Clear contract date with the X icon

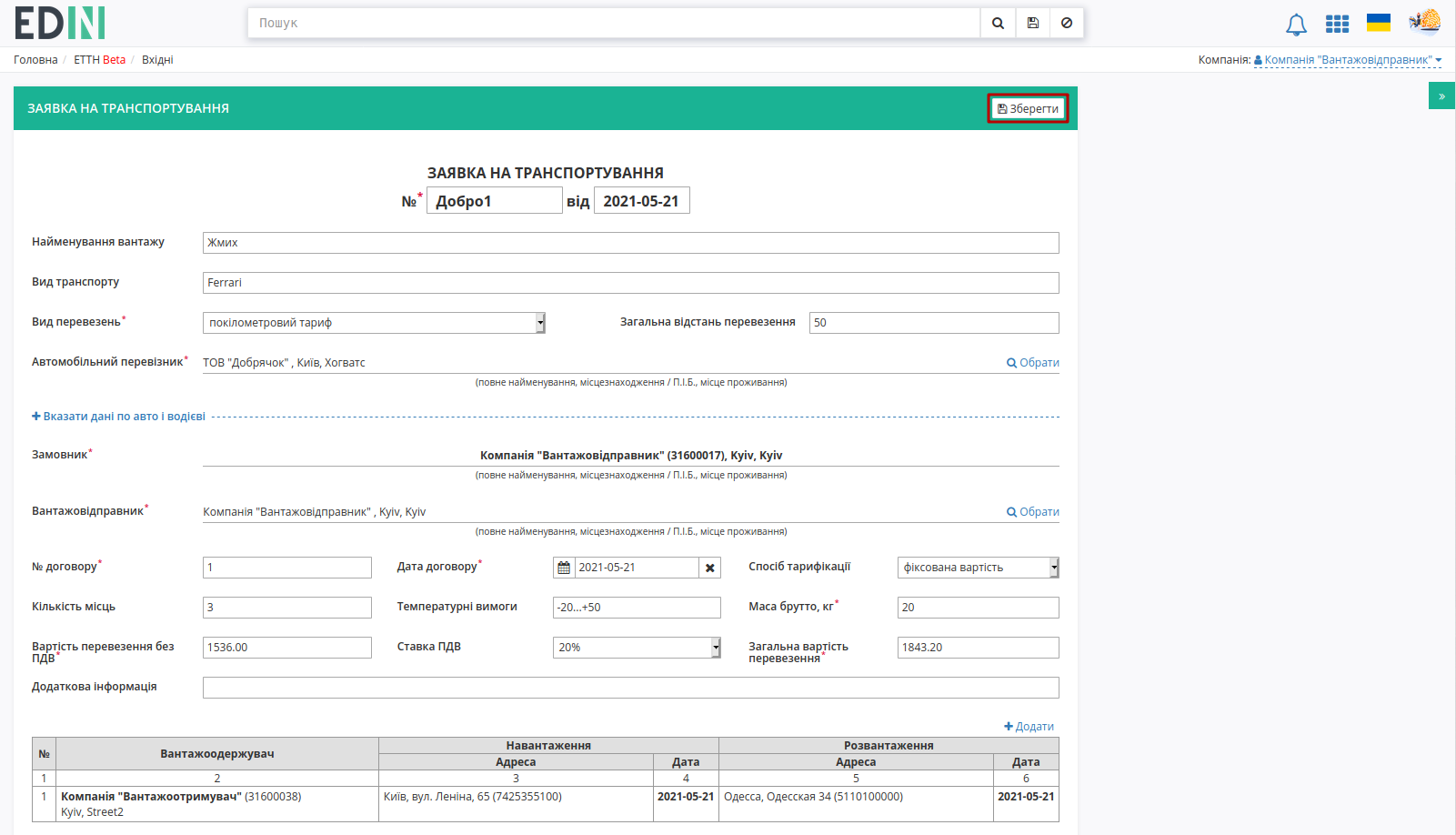click(x=709, y=568)
